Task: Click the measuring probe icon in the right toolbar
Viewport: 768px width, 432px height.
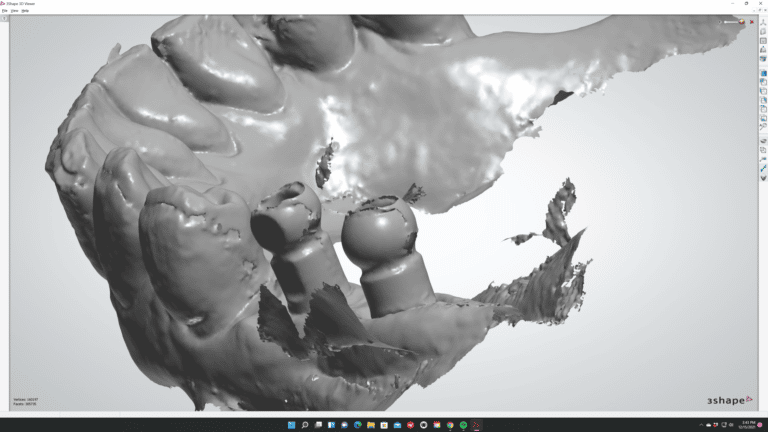Action: pyautogui.click(x=763, y=159)
